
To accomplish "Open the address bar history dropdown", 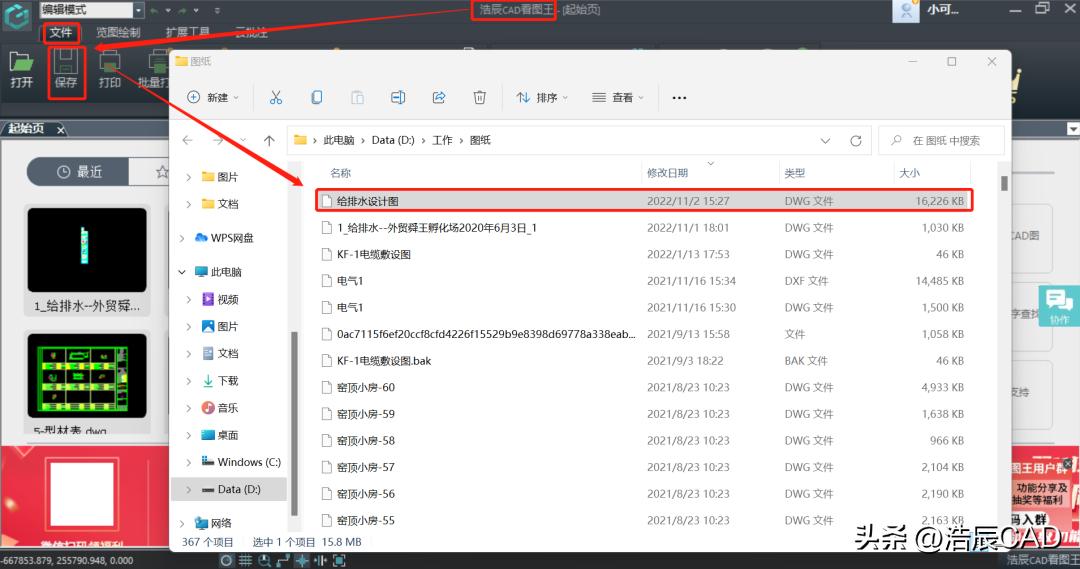I will pyautogui.click(x=825, y=141).
